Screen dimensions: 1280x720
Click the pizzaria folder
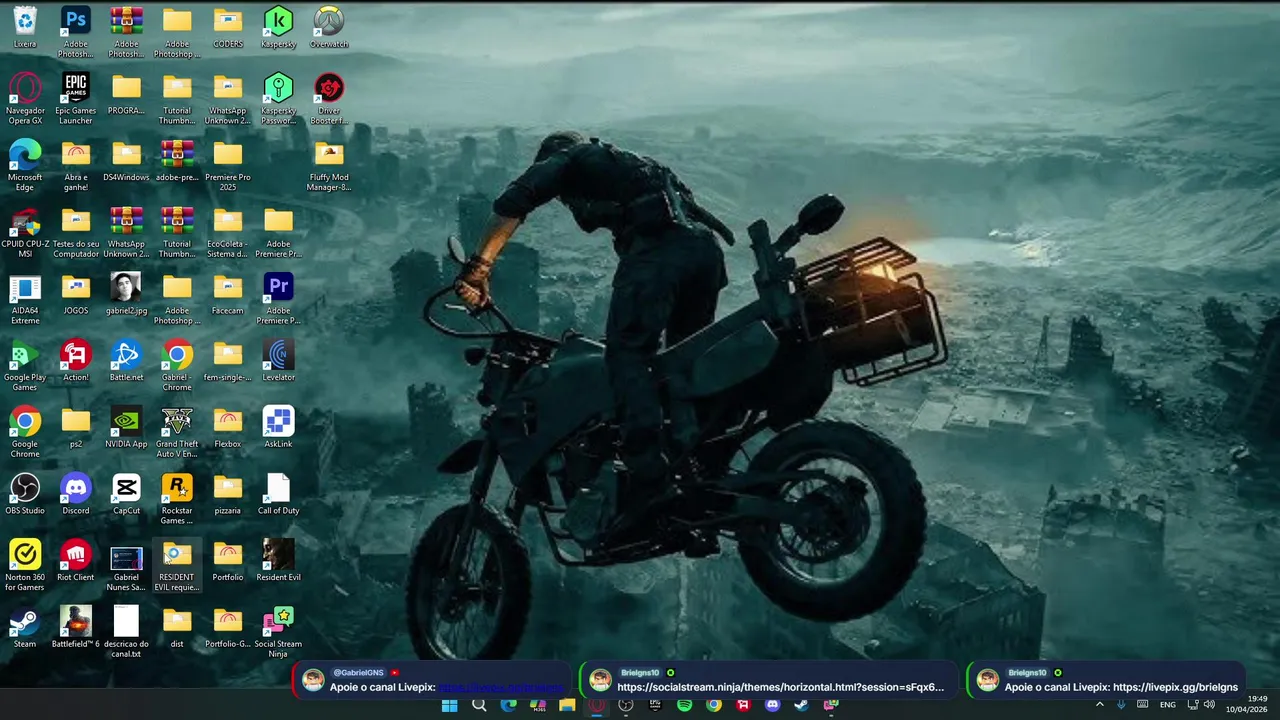point(228,494)
